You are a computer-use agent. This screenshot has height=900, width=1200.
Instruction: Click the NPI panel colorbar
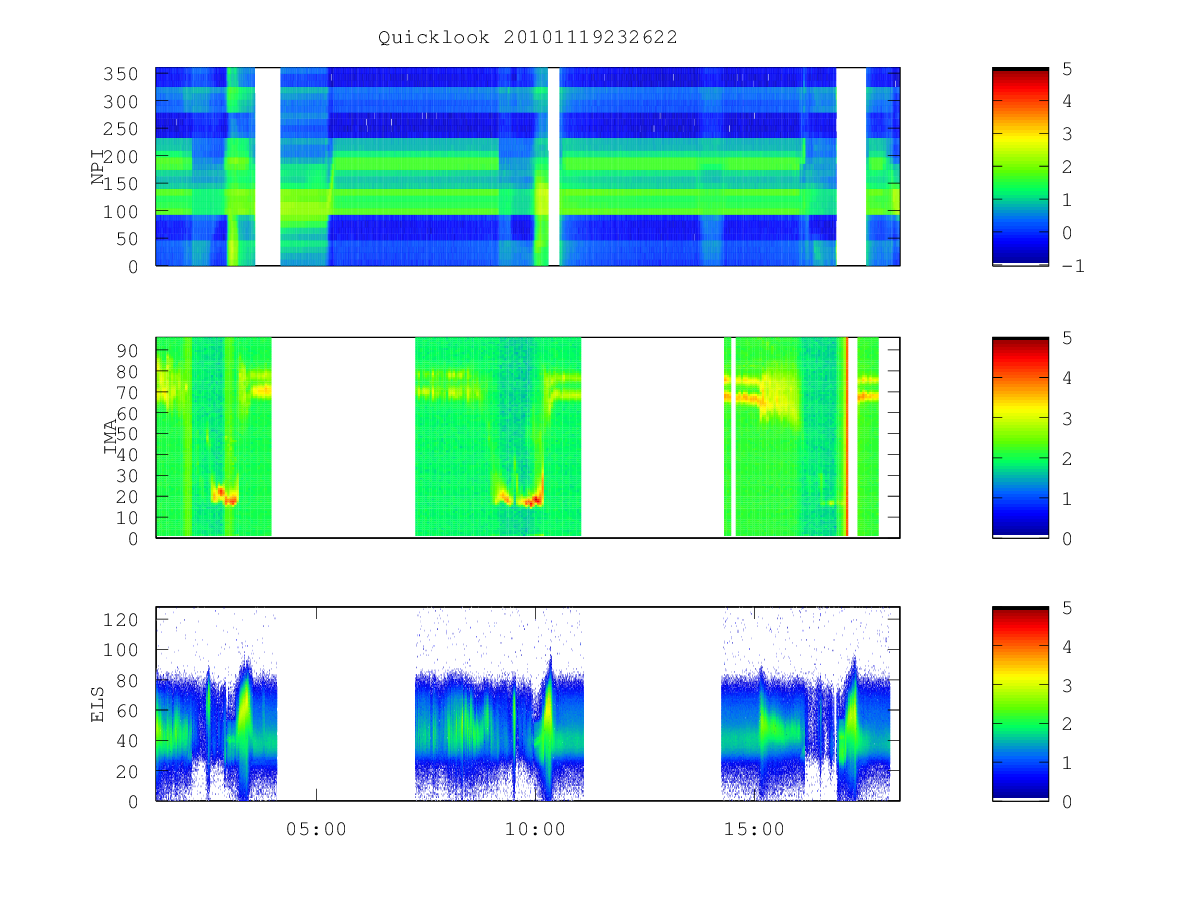tap(1020, 167)
